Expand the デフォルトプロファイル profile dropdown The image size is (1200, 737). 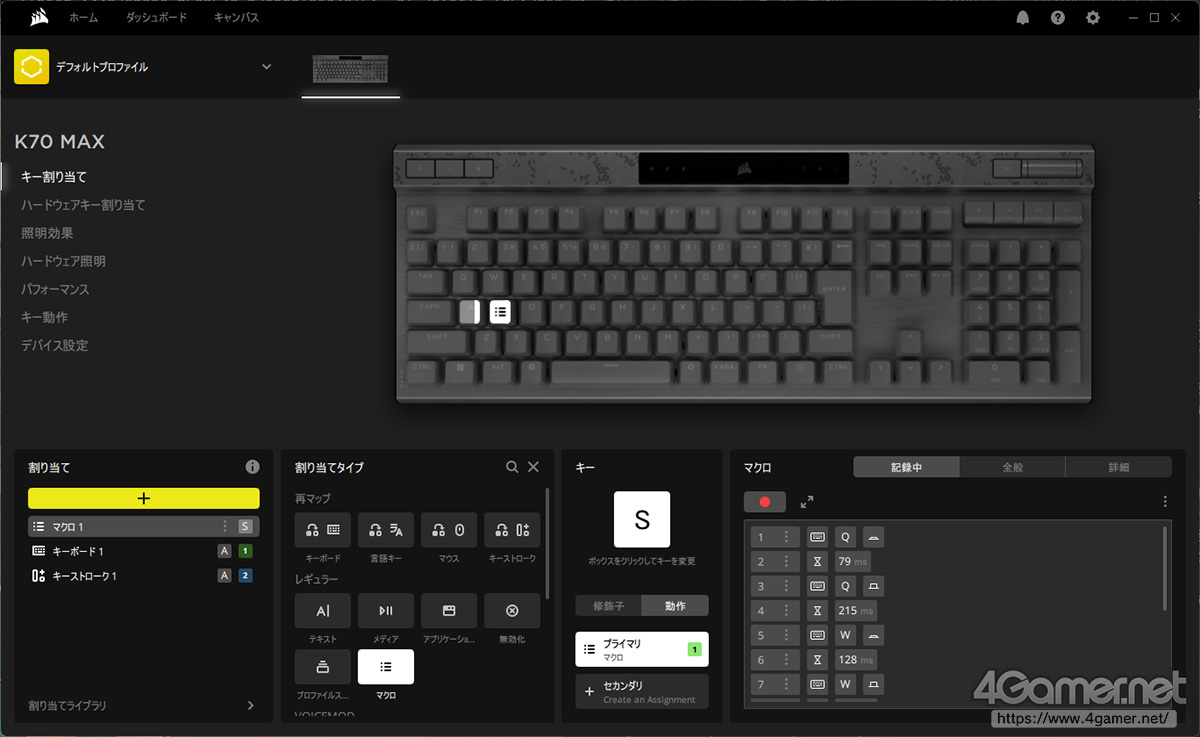(x=266, y=67)
